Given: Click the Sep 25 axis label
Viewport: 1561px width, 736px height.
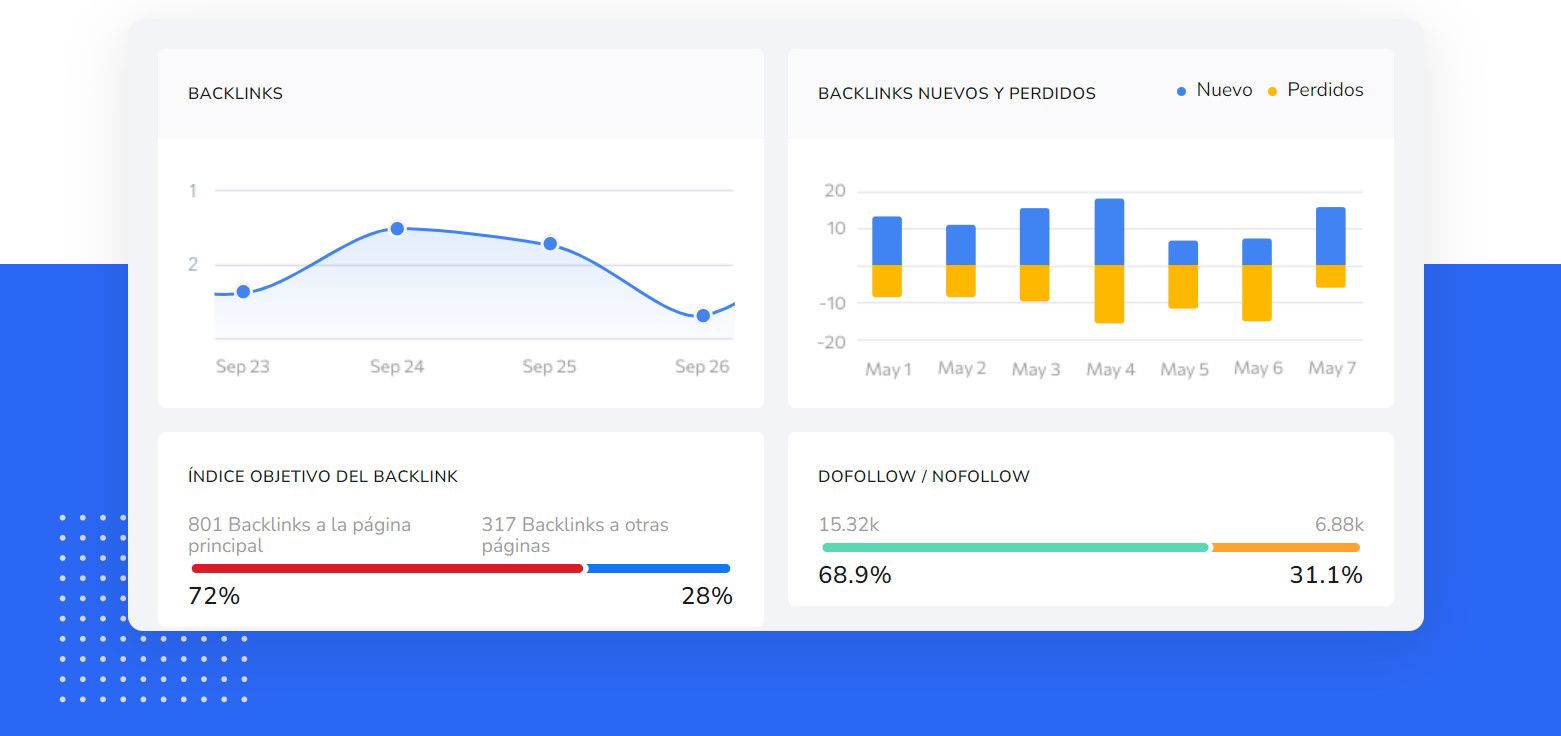Looking at the screenshot, I should pos(550,367).
